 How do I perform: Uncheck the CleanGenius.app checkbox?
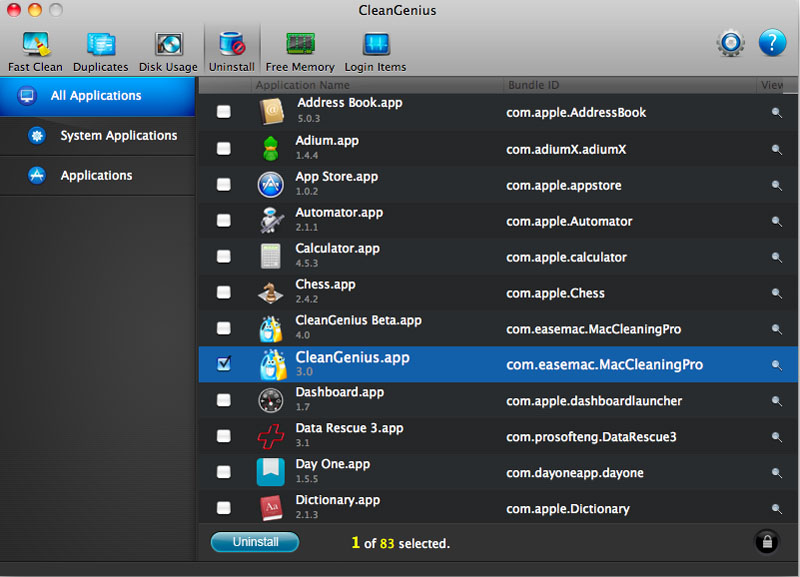point(223,364)
